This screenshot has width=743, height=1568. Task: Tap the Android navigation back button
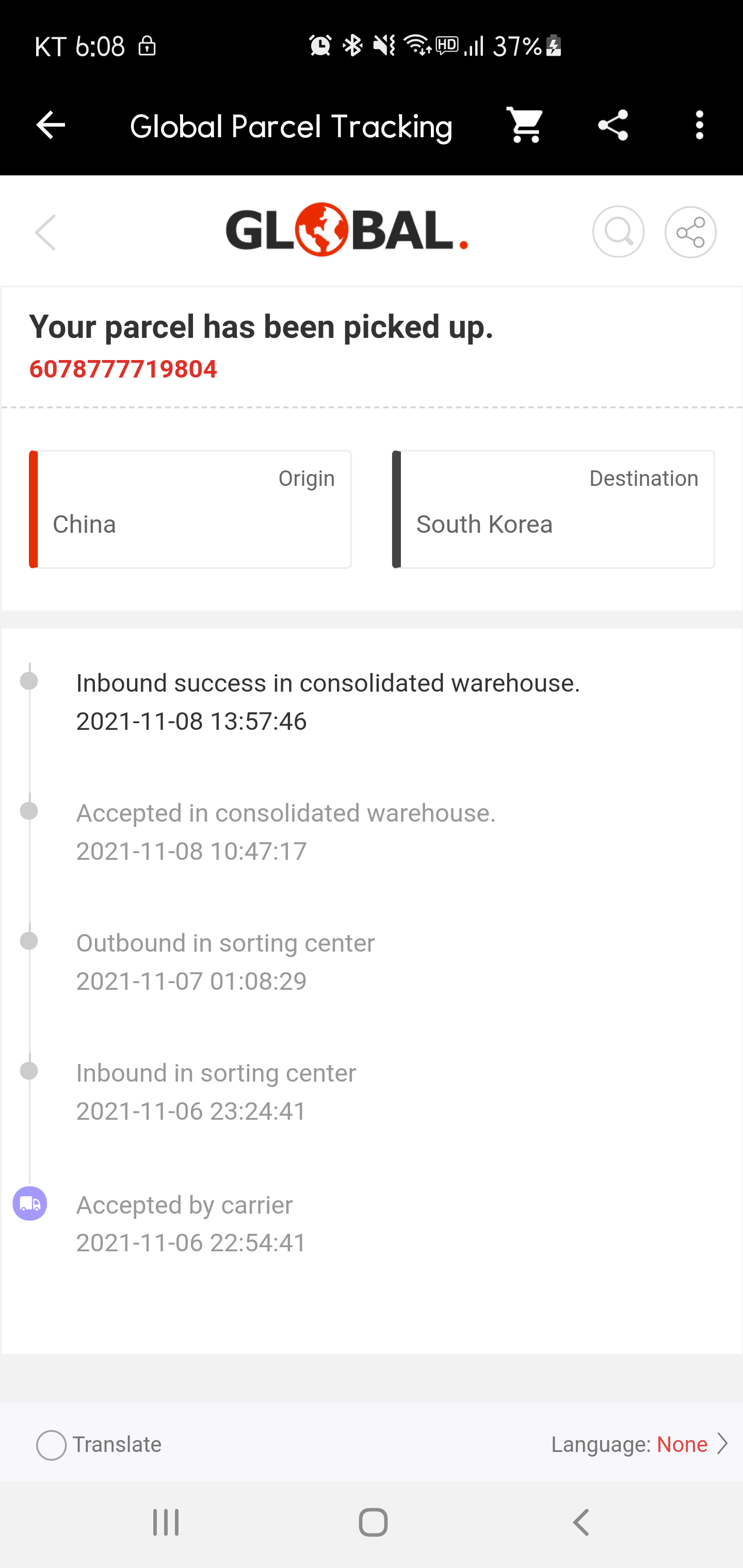point(581,1522)
